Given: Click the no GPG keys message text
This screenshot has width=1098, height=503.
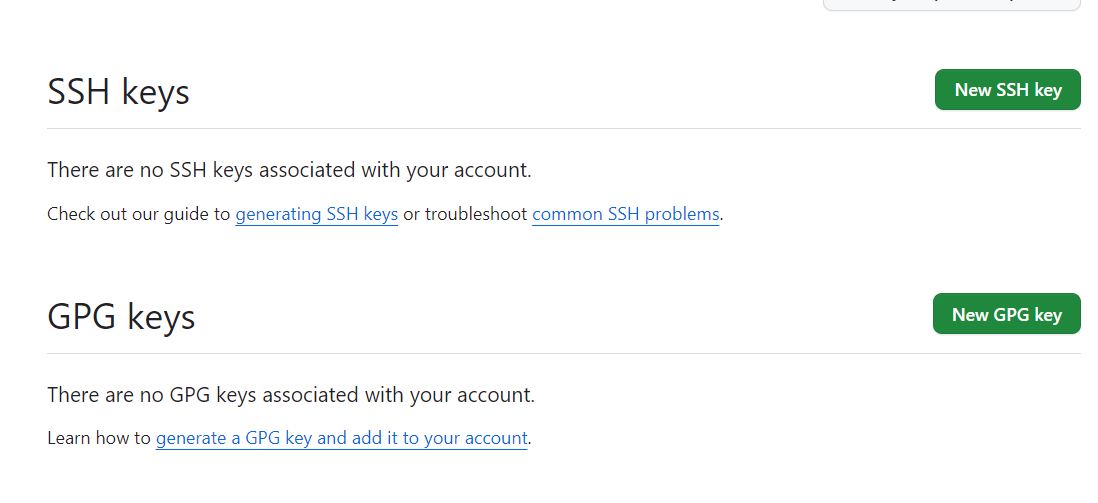Looking at the screenshot, I should (x=291, y=395).
